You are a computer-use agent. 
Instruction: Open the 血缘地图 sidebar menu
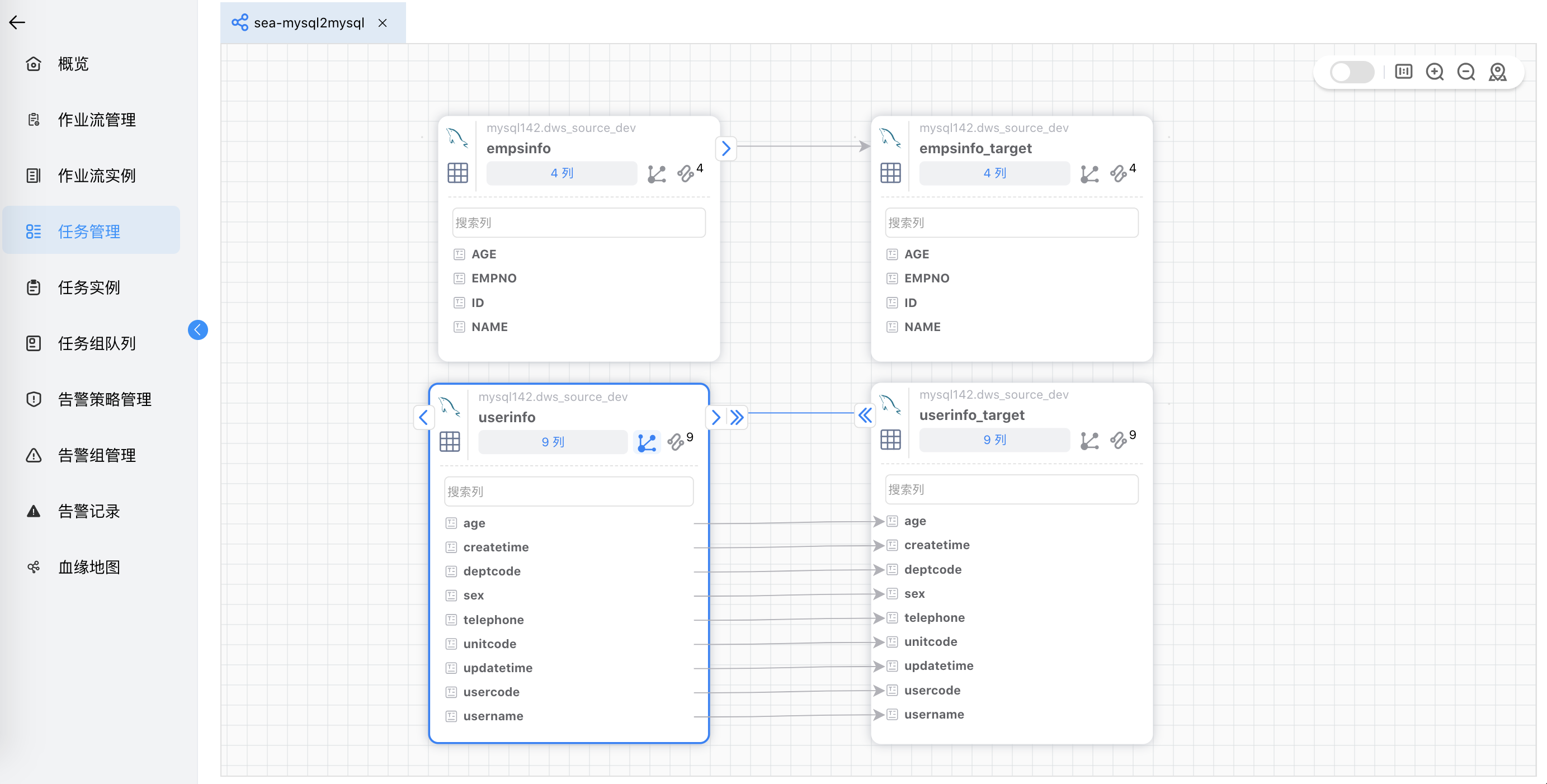tap(89, 567)
